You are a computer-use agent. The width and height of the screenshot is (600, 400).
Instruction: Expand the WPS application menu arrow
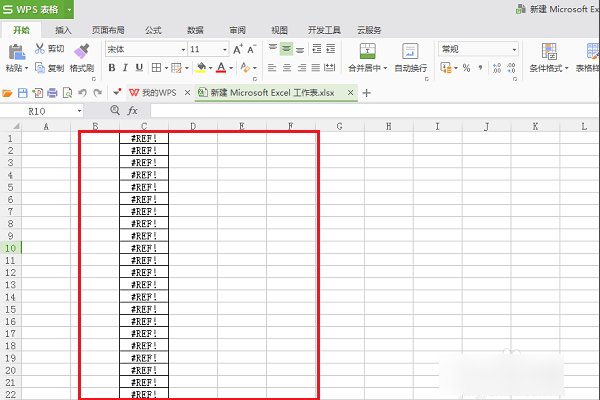pos(69,9)
